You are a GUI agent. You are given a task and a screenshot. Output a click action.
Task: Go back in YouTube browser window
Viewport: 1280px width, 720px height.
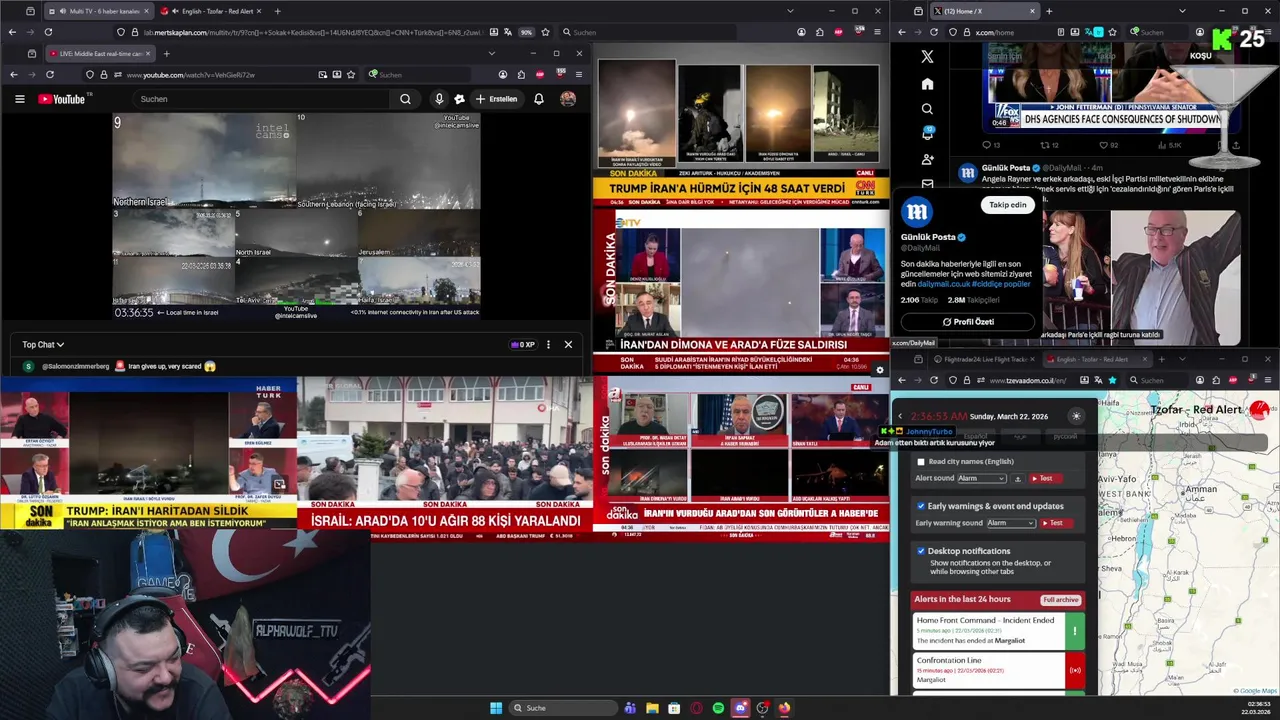click(14, 75)
